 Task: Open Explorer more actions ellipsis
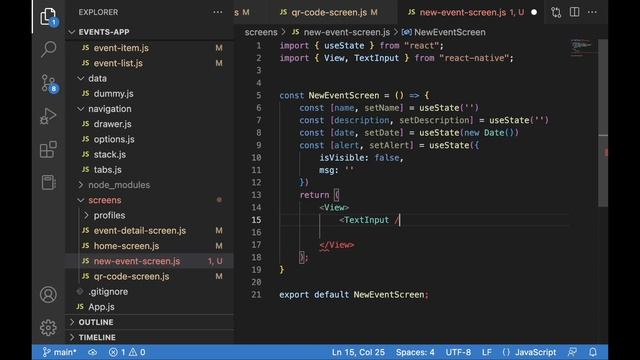click(x=218, y=12)
